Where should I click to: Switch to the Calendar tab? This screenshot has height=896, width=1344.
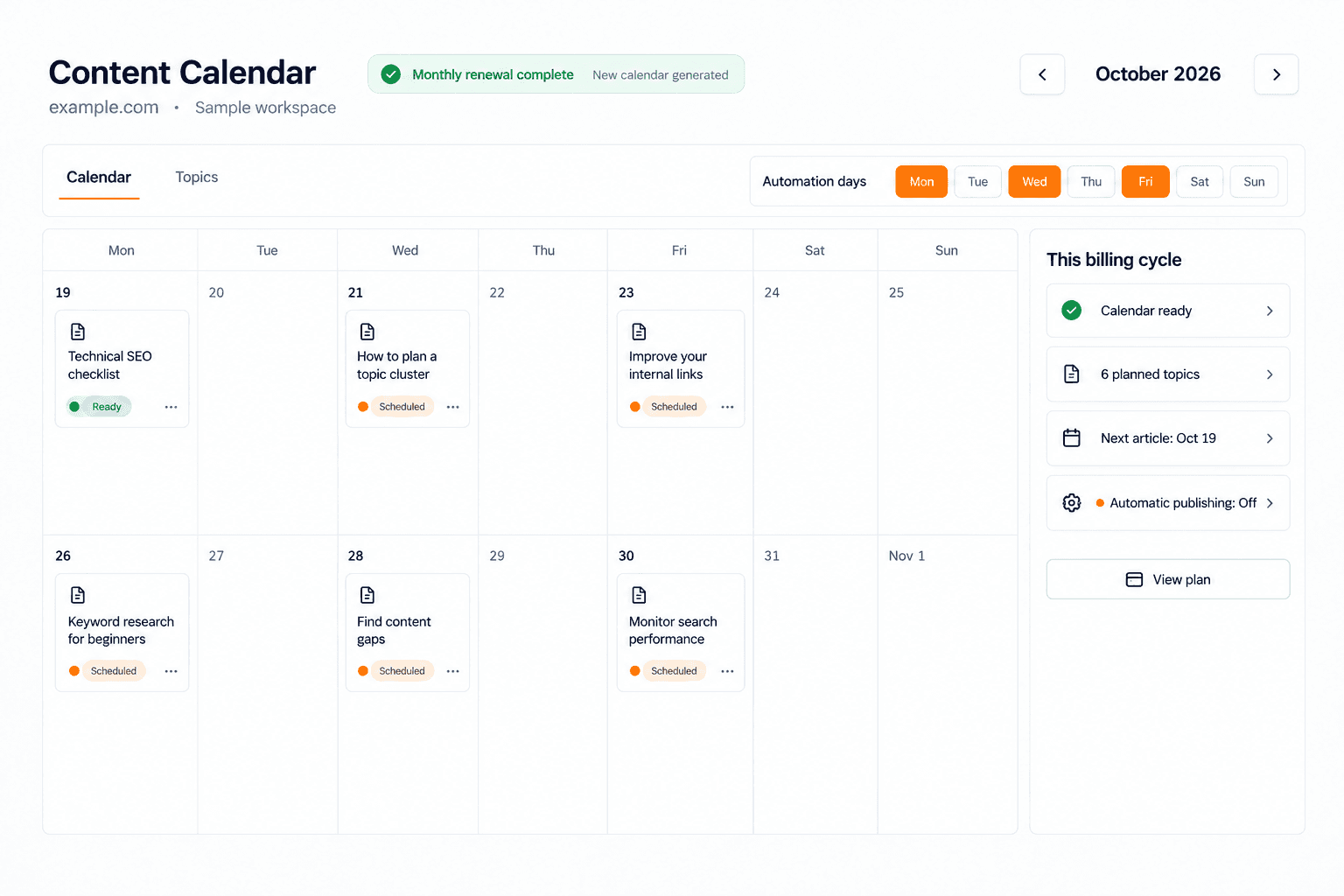pos(99,178)
